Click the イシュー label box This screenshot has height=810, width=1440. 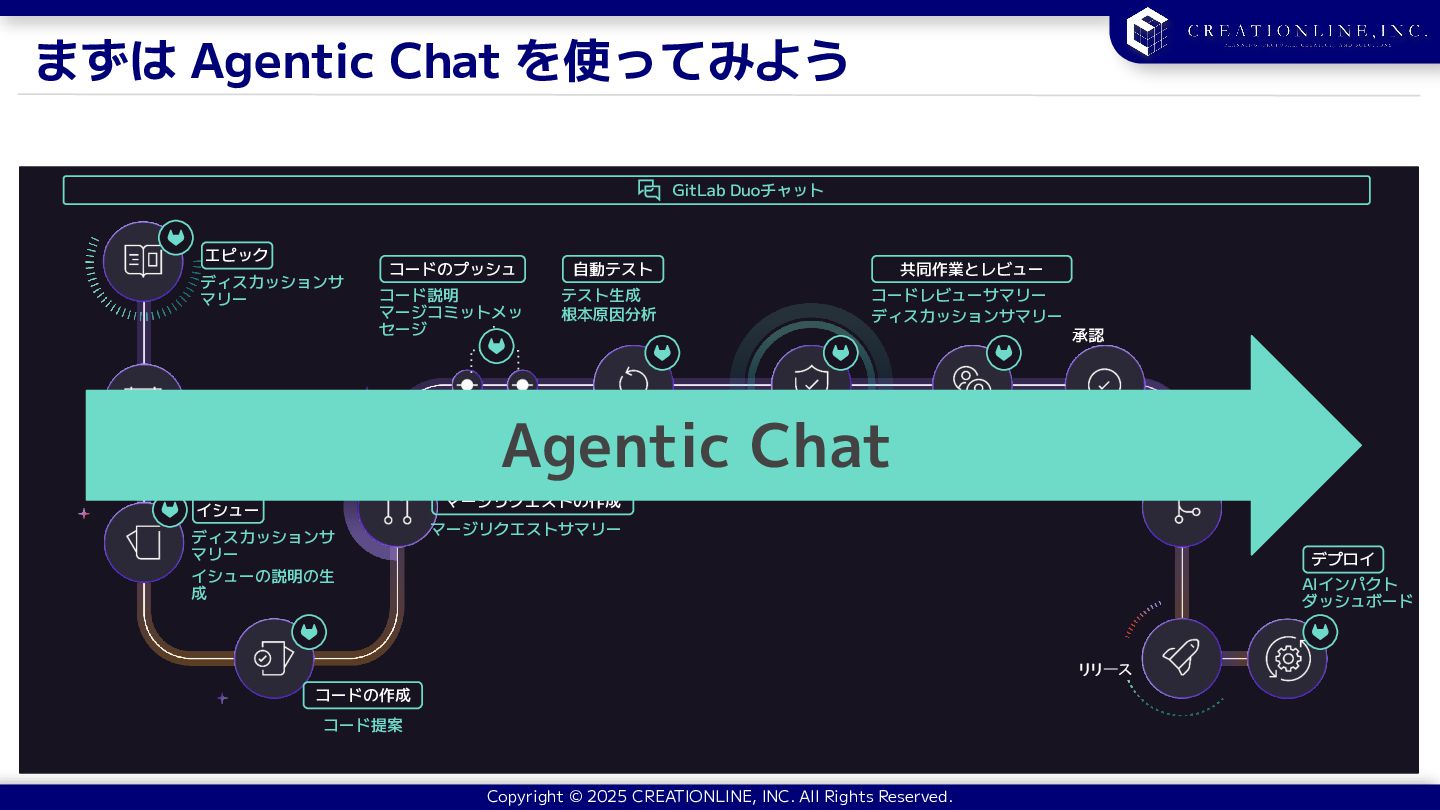coord(228,510)
